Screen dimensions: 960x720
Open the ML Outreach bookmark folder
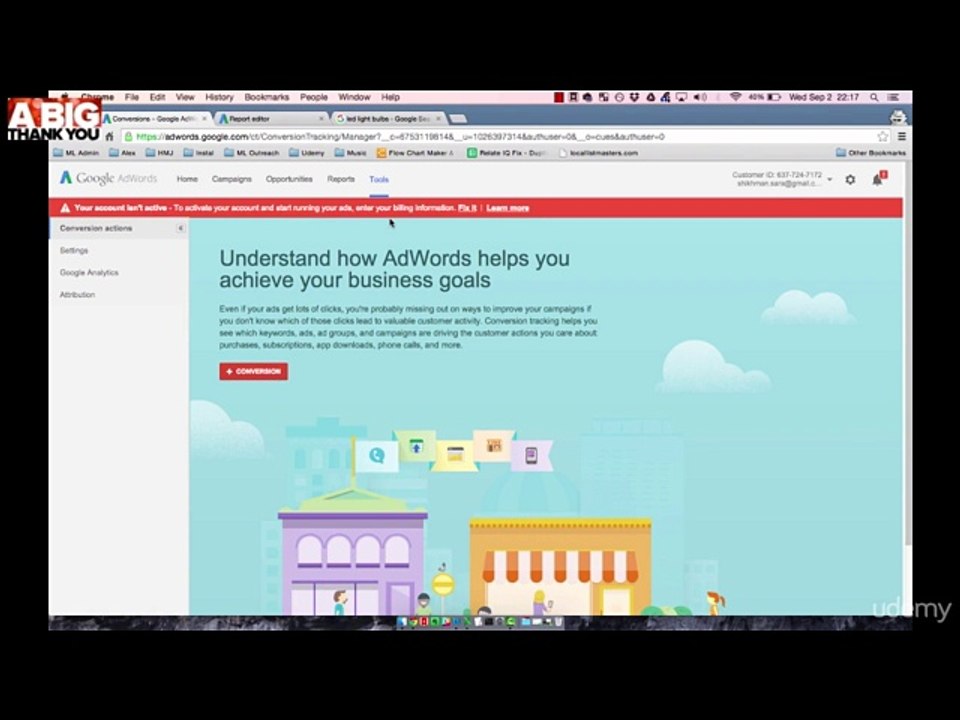(x=251, y=153)
